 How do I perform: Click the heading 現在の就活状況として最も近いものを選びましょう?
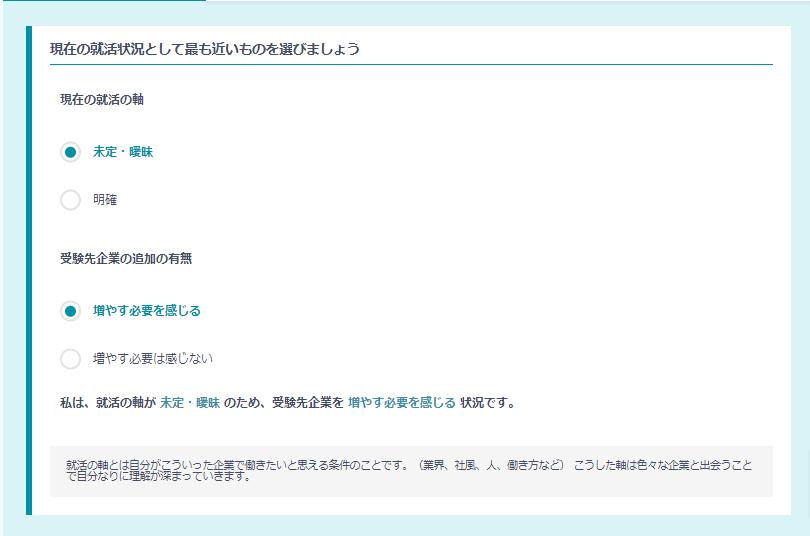[205, 49]
